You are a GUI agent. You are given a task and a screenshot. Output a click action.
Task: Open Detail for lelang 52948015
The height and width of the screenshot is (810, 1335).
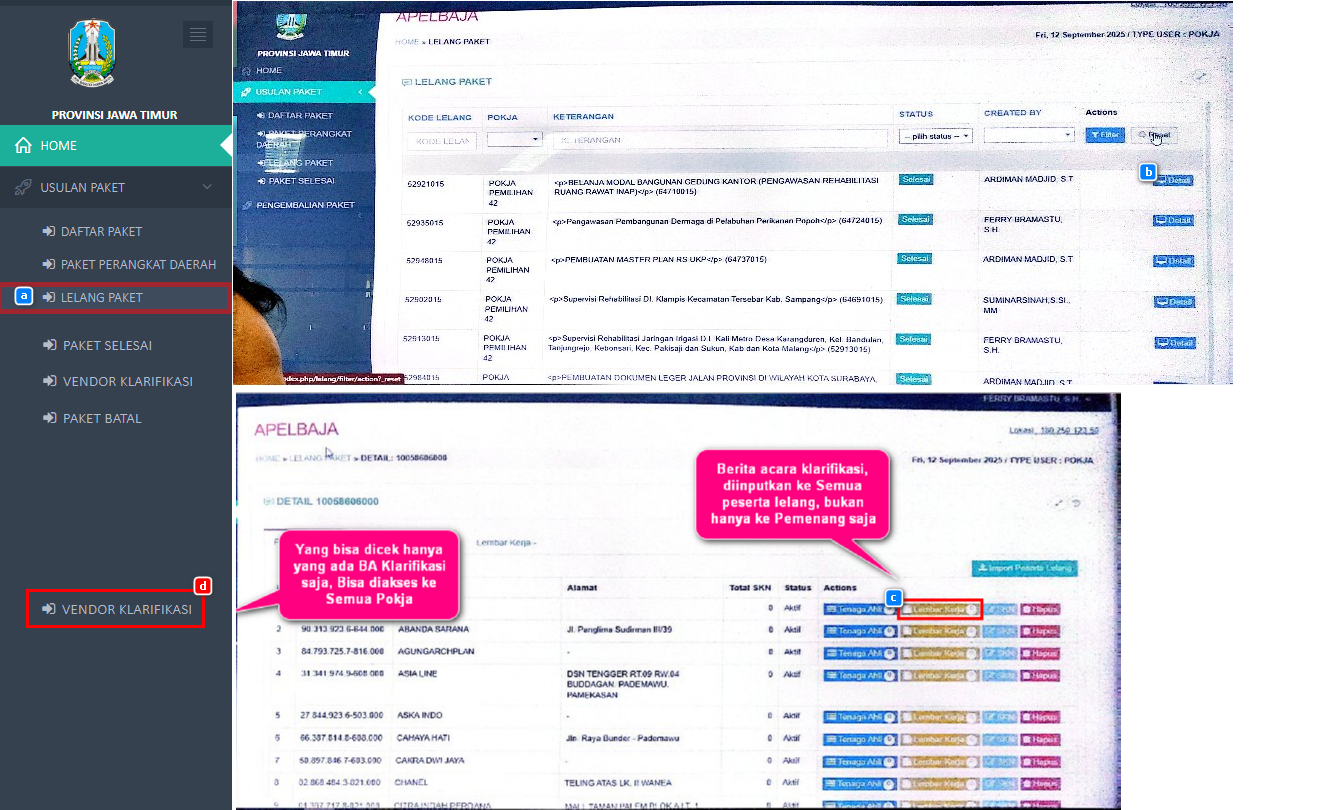tap(1173, 261)
